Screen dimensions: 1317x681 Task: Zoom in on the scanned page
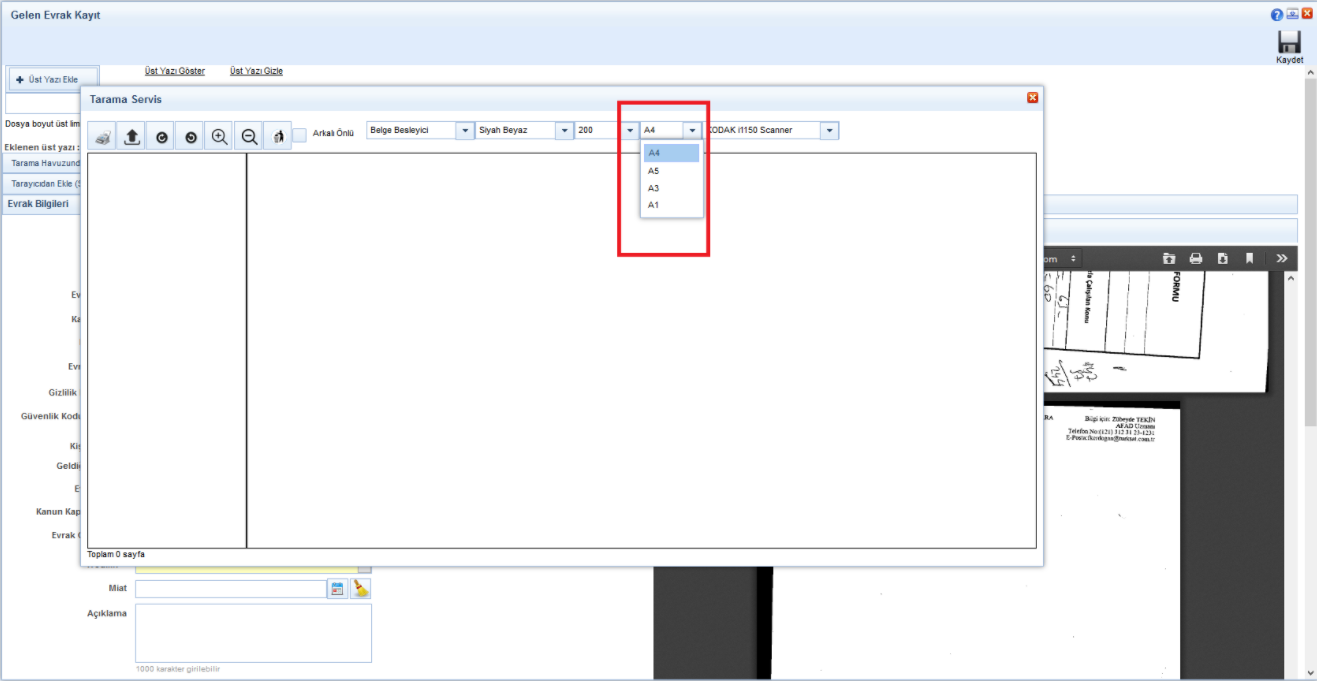click(x=220, y=137)
